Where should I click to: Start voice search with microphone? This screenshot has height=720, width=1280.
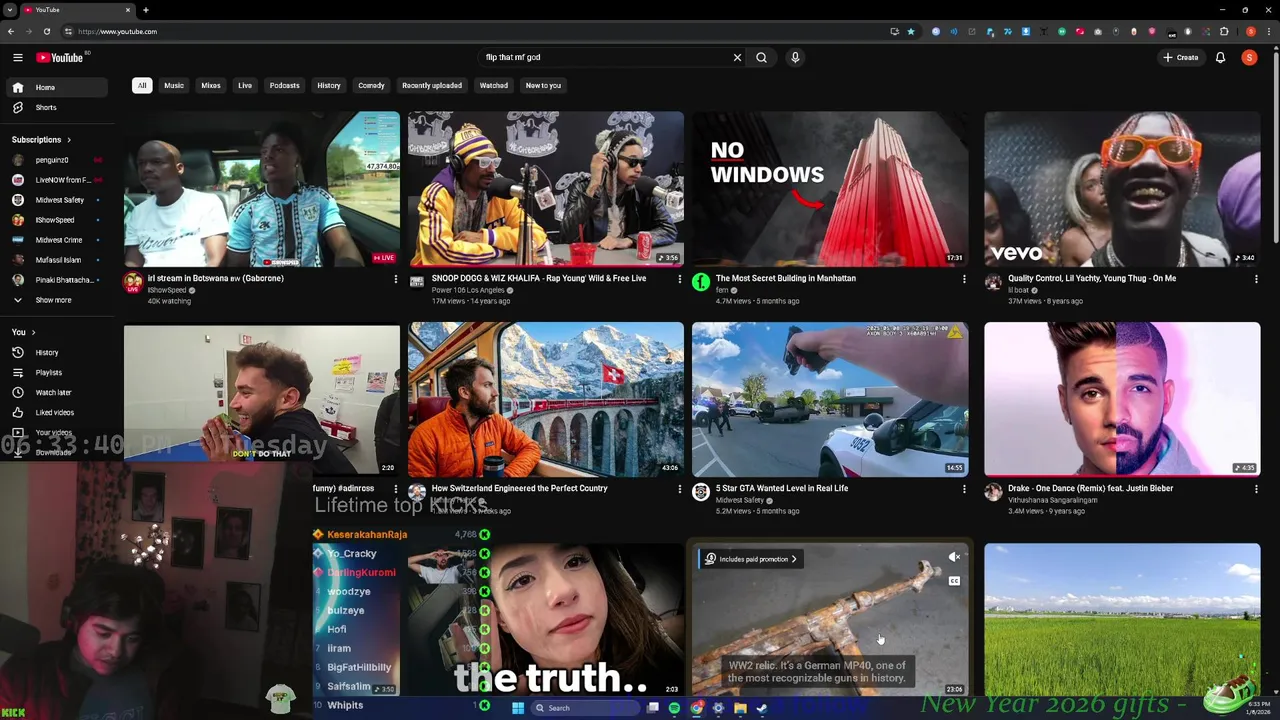(x=795, y=58)
